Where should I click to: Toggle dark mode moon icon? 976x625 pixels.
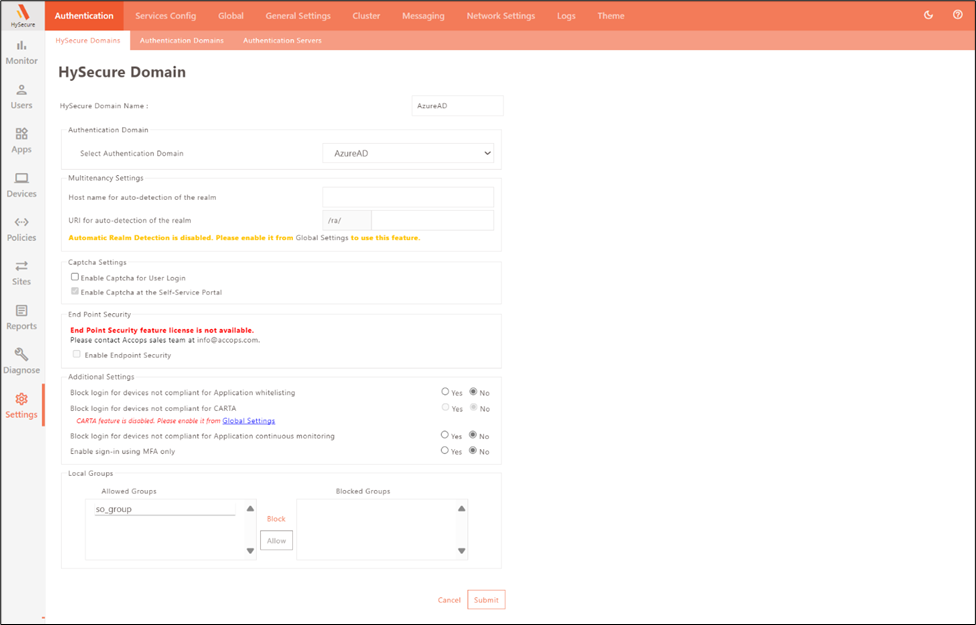point(929,15)
